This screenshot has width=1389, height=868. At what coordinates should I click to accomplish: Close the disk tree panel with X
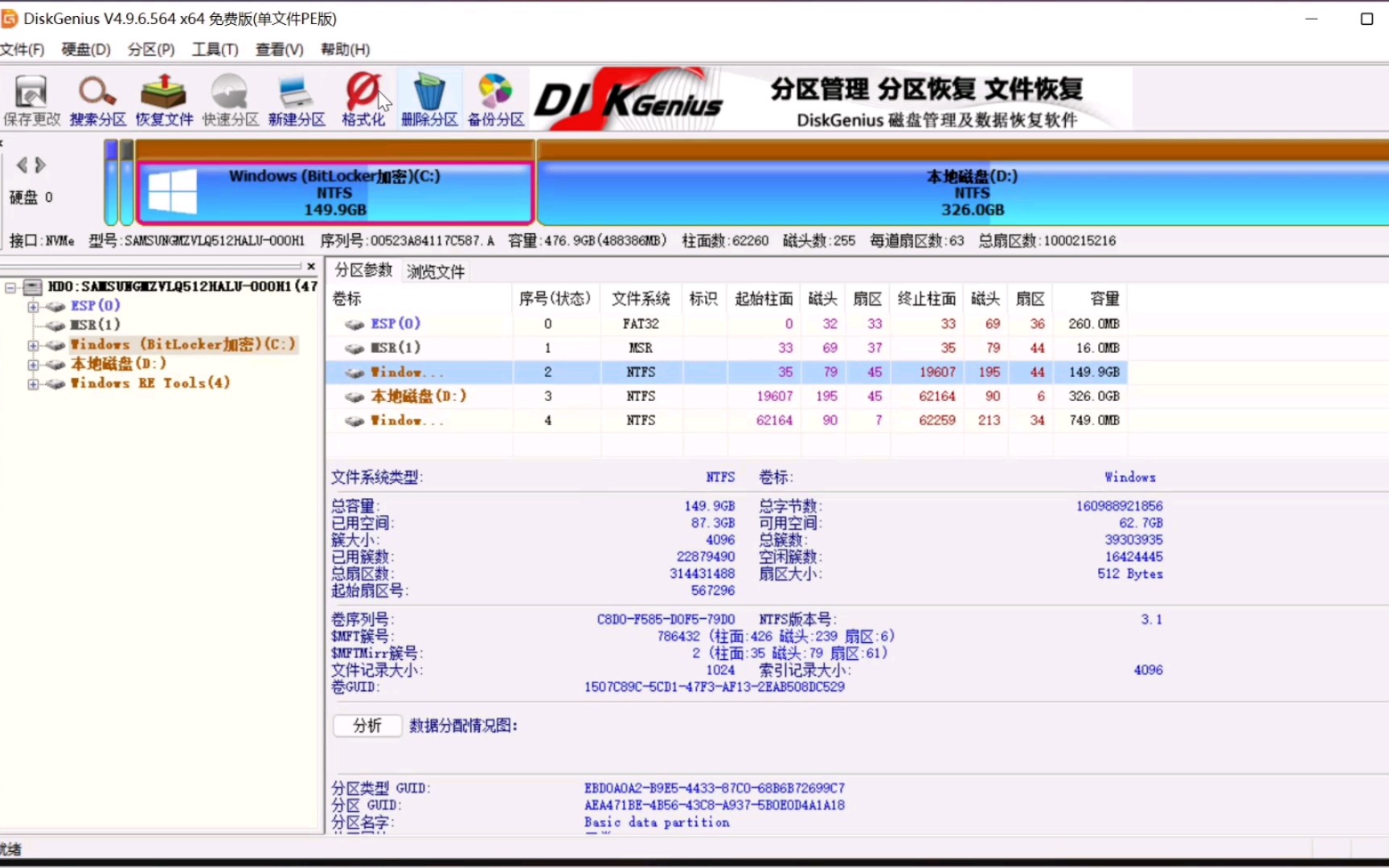coord(311,266)
